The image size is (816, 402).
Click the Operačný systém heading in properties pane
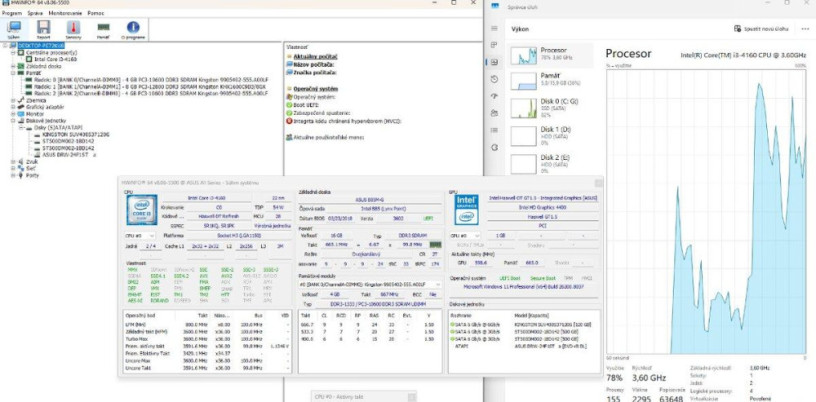[315, 89]
